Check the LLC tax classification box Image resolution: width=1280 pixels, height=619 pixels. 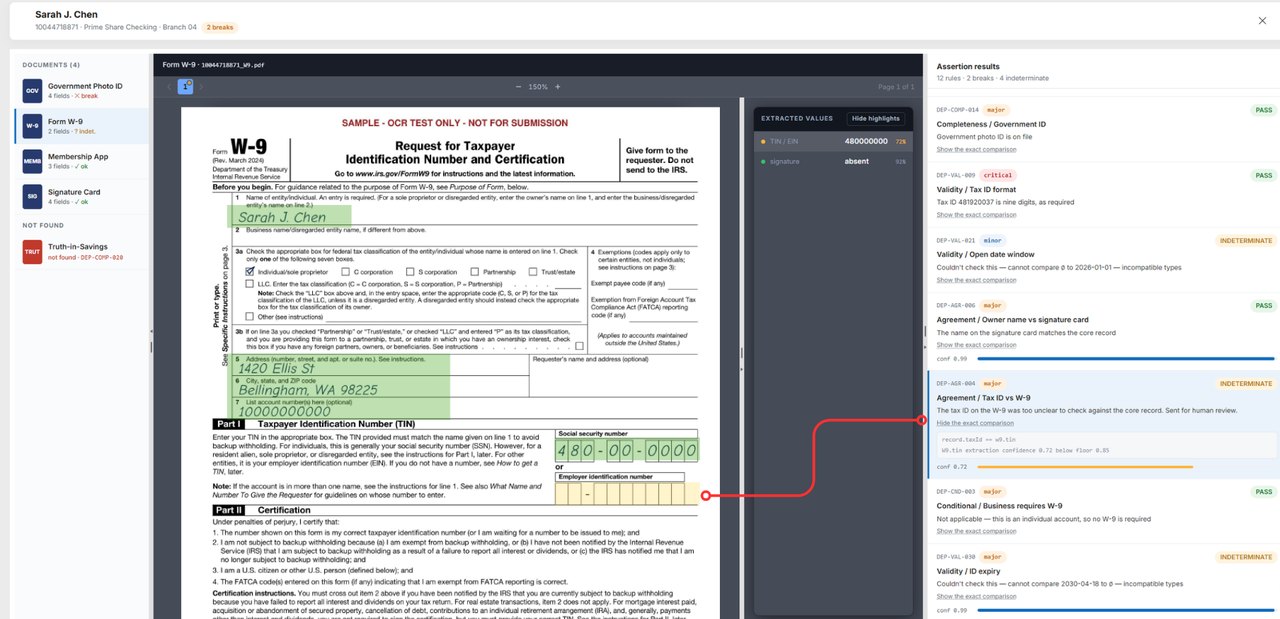point(250,284)
